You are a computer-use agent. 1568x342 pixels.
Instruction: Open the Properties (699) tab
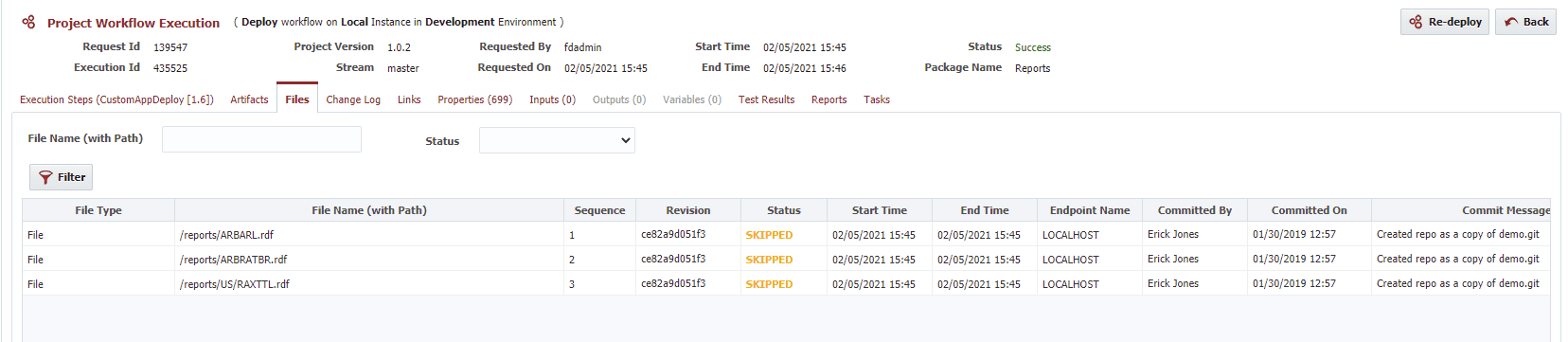click(475, 99)
